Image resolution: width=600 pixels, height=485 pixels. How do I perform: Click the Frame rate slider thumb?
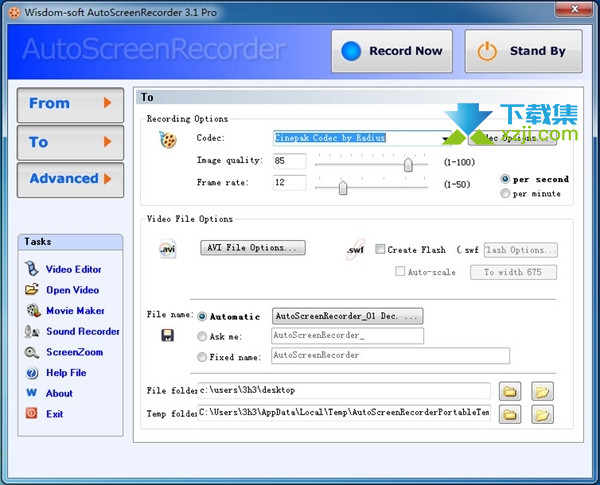pos(343,187)
